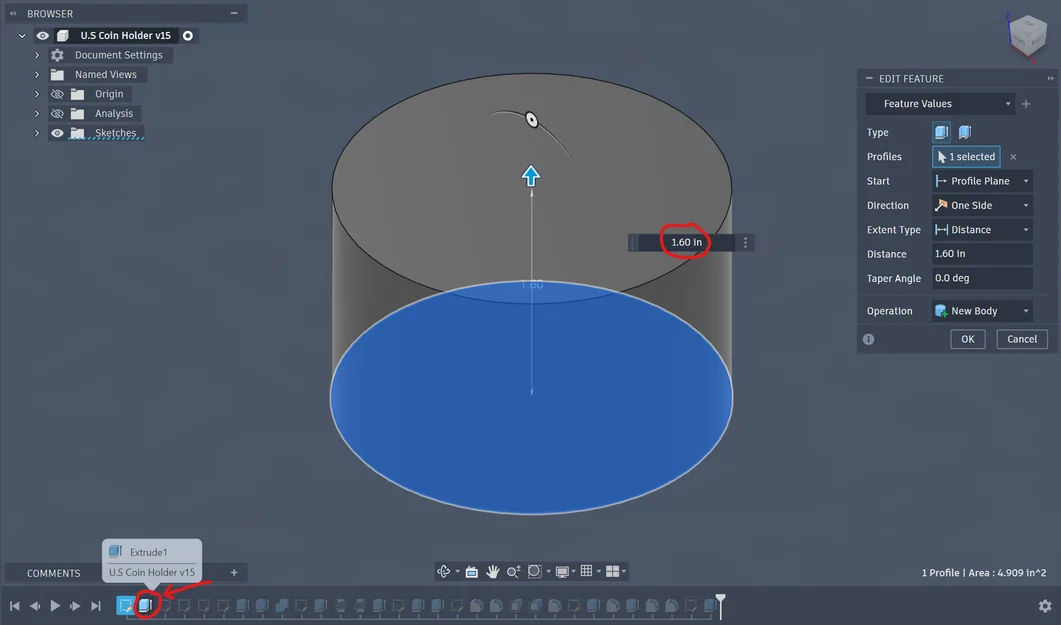Image resolution: width=1061 pixels, height=625 pixels.
Task: Add a comment with the plus icon
Action: [234, 572]
